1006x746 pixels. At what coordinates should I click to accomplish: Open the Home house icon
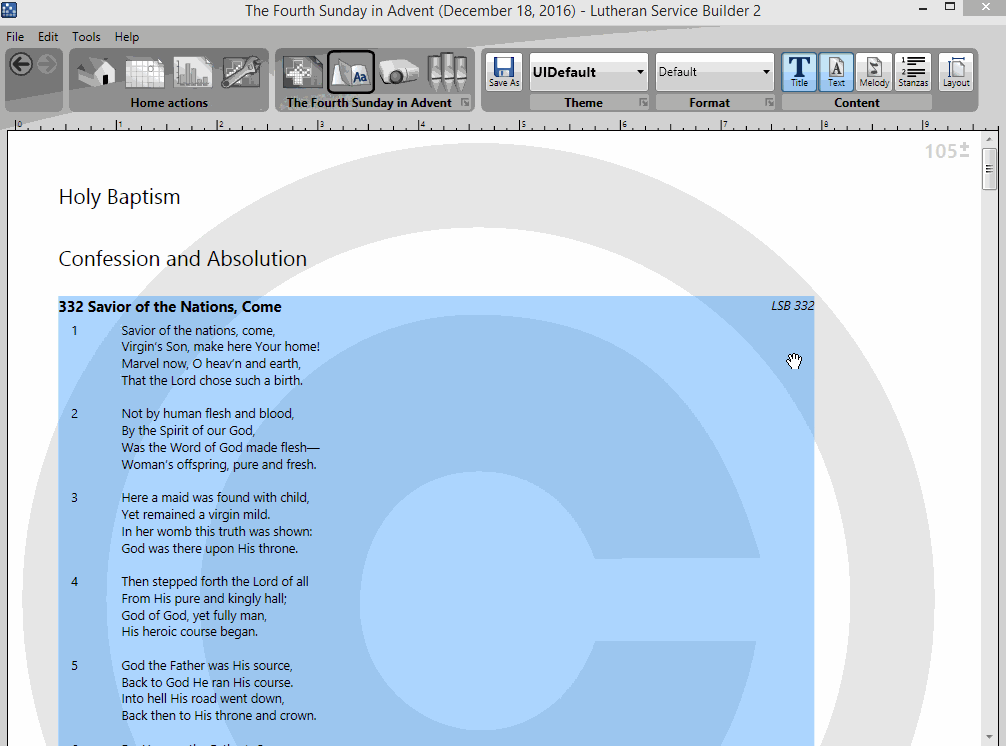pyautogui.click(x=98, y=71)
